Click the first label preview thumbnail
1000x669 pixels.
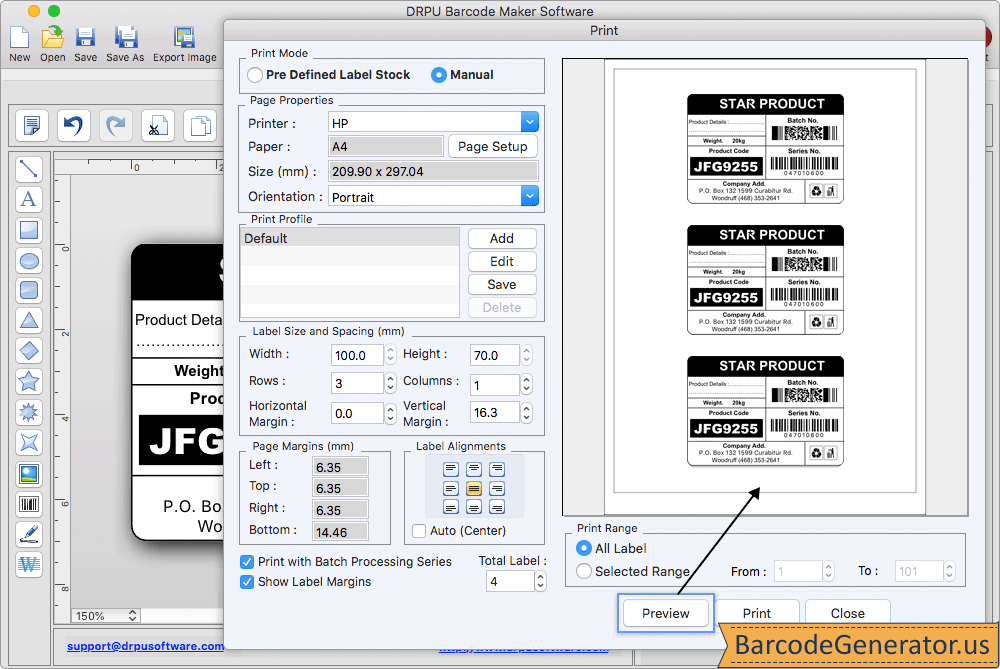(765, 149)
